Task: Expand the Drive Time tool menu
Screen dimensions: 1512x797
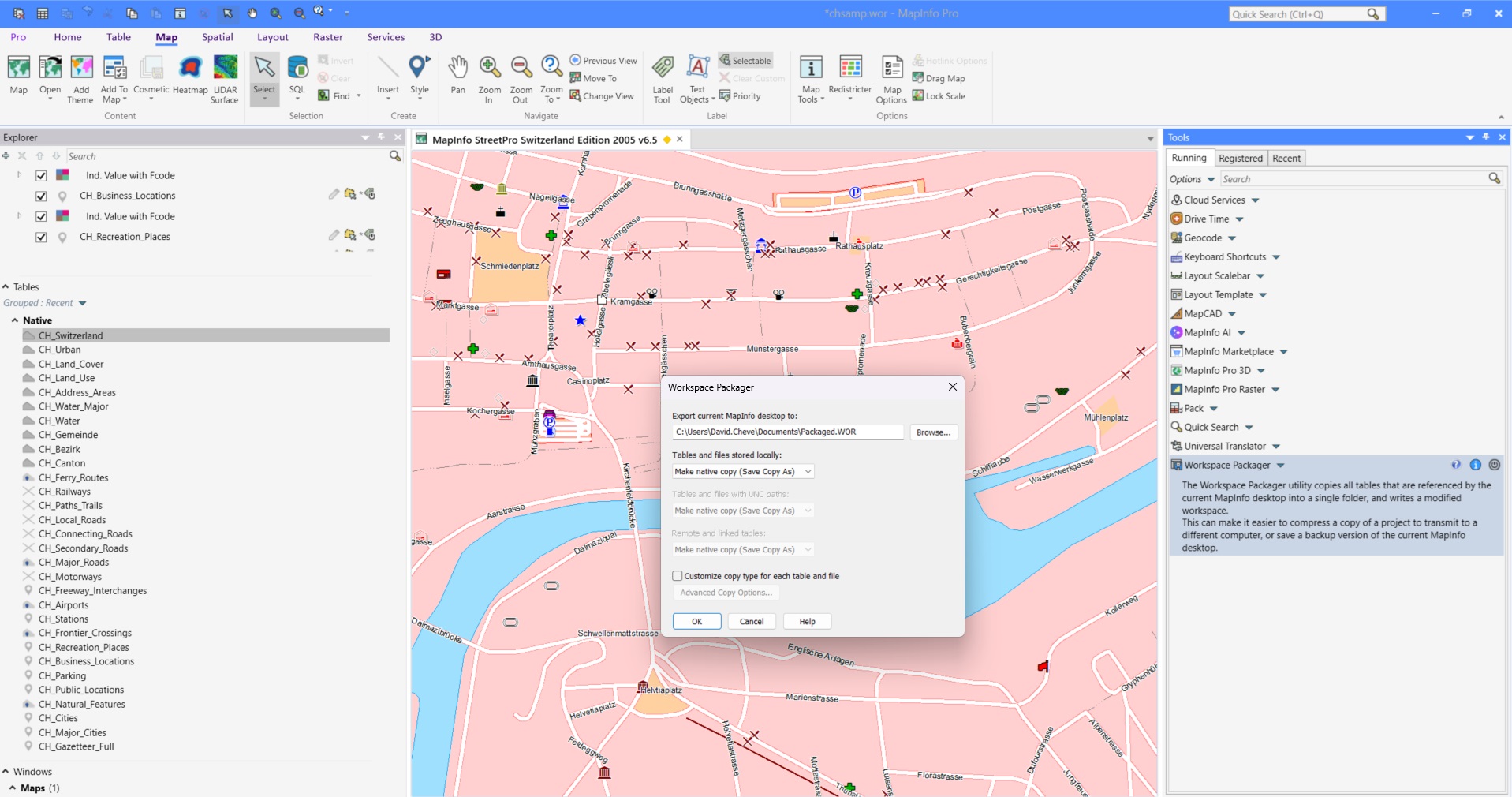Action: click(x=1239, y=219)
